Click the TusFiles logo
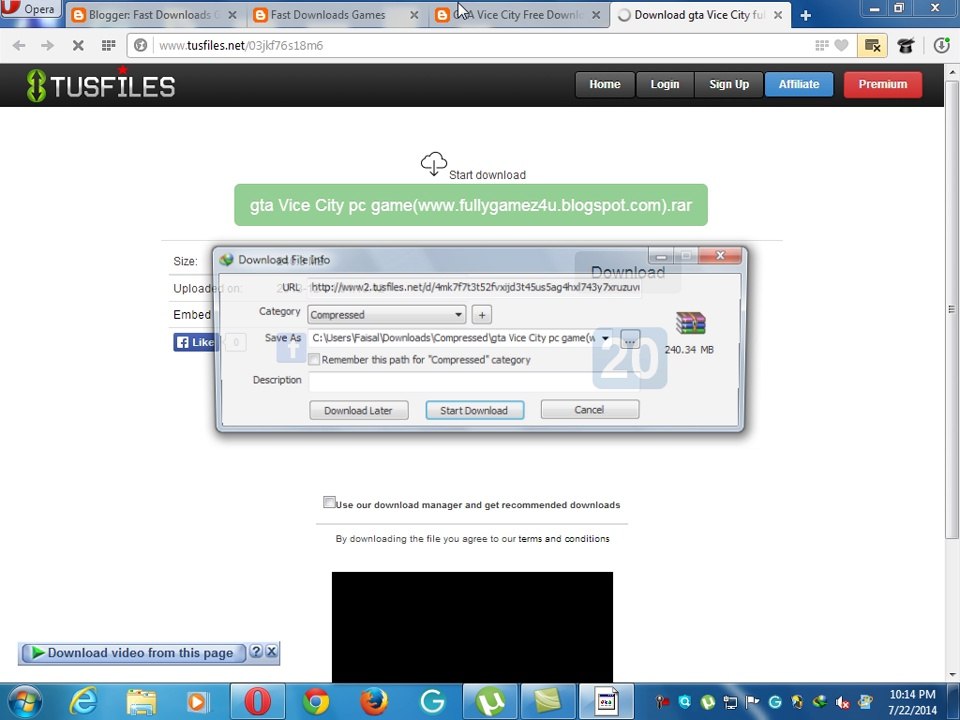The height and width of the screenshot is (720, 960). pos(101,84)
